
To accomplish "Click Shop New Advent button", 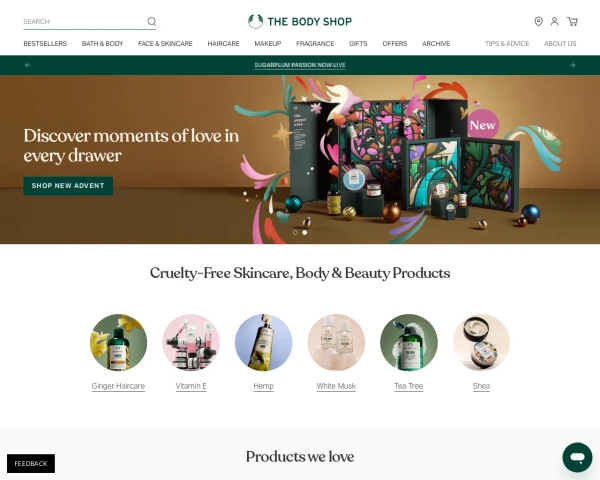I will tap(68, 186).
